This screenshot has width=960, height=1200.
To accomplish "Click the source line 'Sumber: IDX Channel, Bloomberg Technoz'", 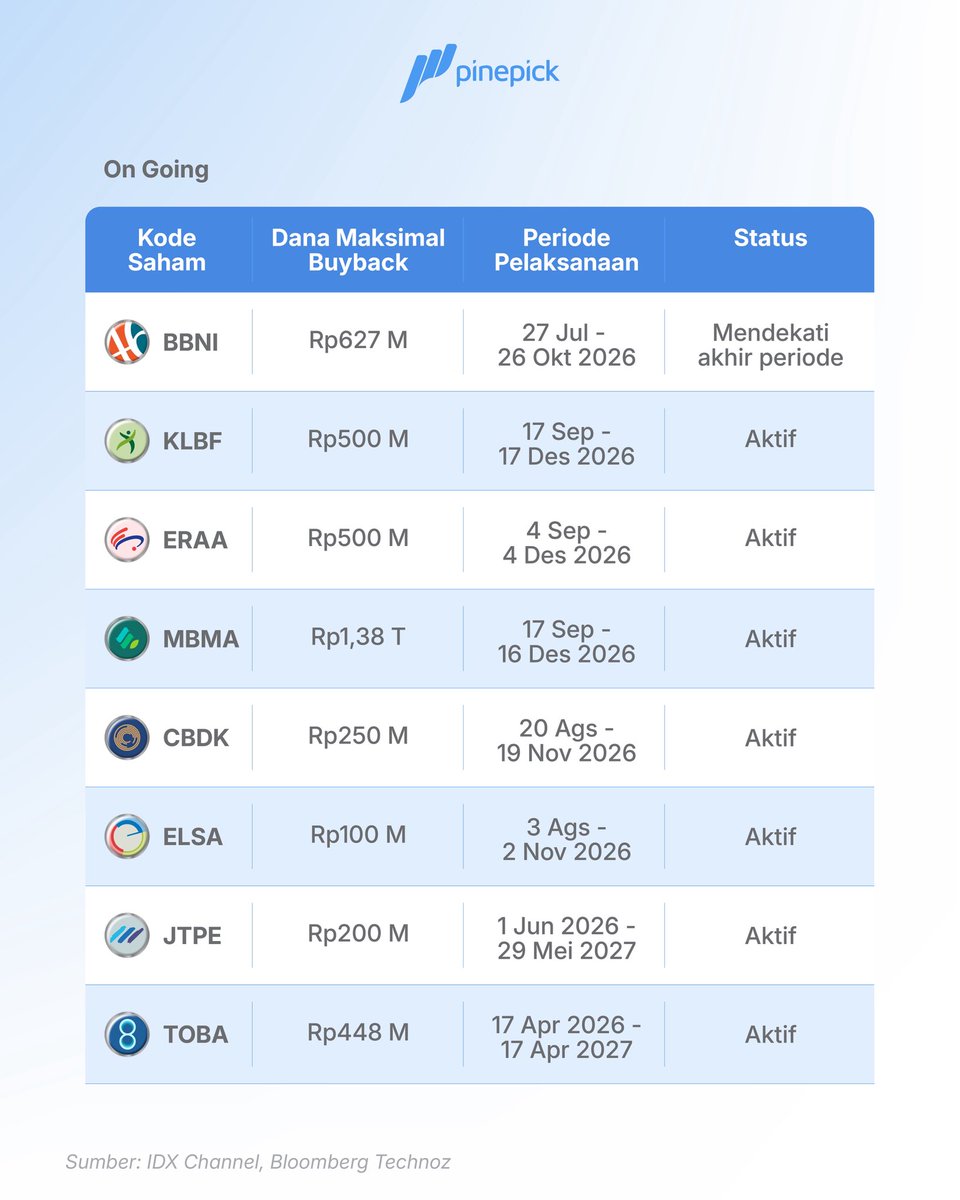I will pyautogui.click(x=258, y=1162).
